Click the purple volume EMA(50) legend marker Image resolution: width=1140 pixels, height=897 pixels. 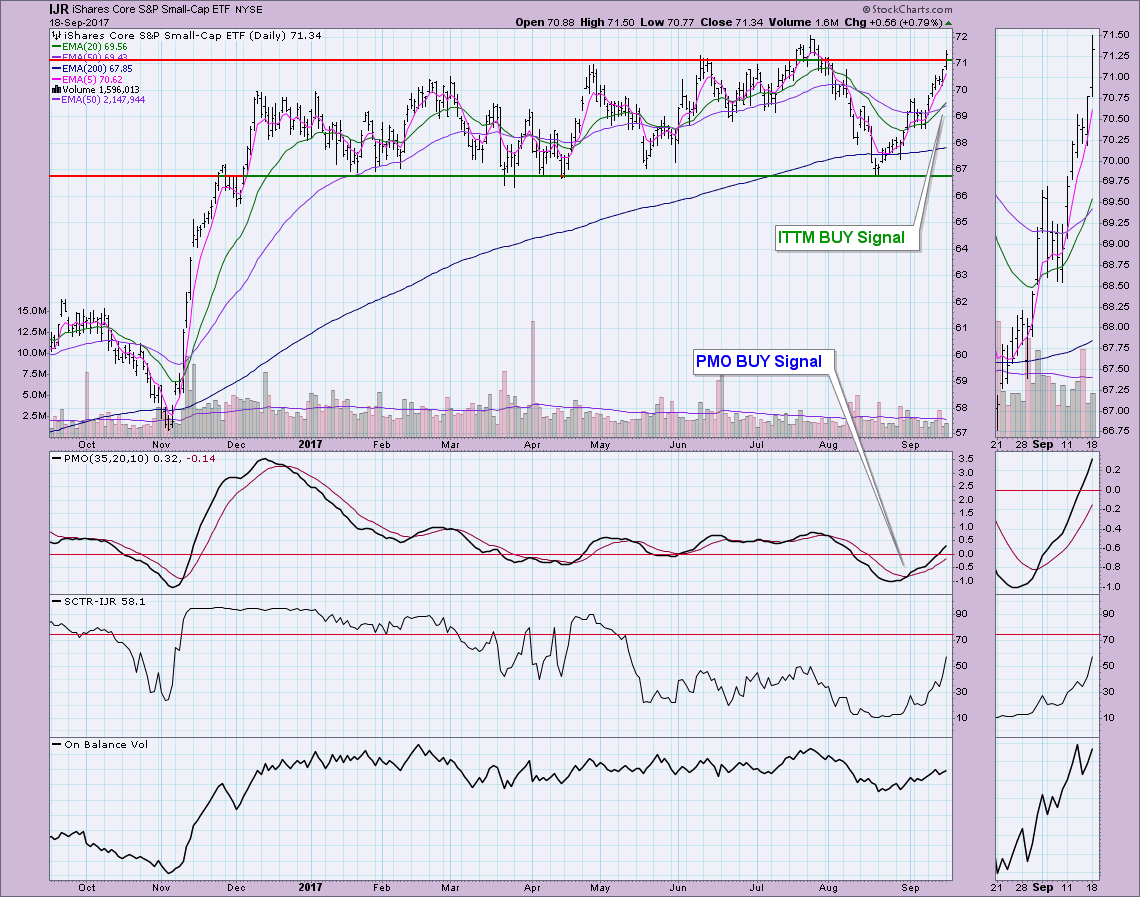pyautogui.click(x=54, y=100)
